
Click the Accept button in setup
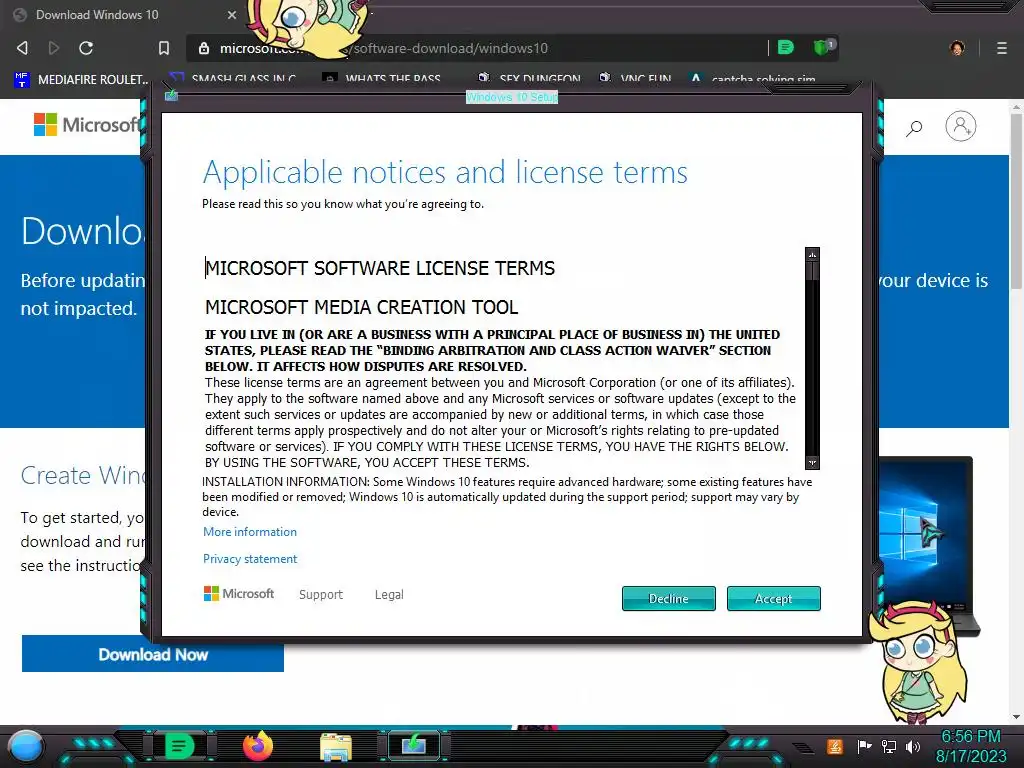[x=773, y=598]
